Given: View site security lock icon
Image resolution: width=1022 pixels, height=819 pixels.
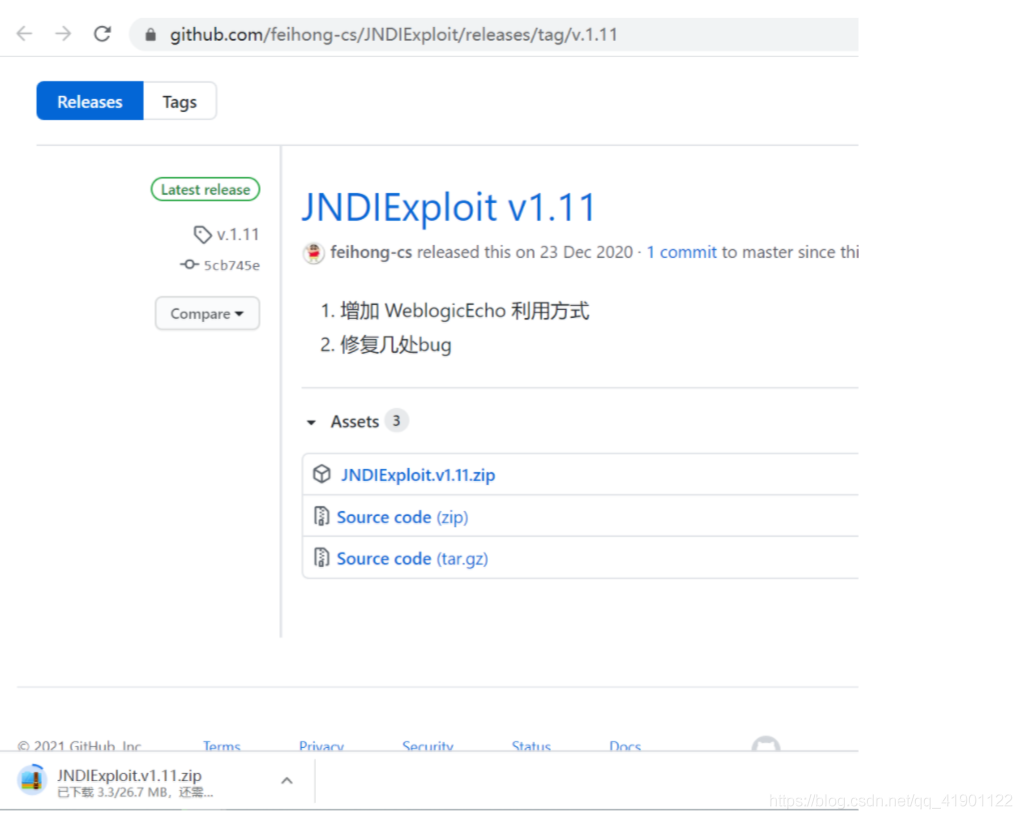Looking at the screenshot, I should 151,35.
